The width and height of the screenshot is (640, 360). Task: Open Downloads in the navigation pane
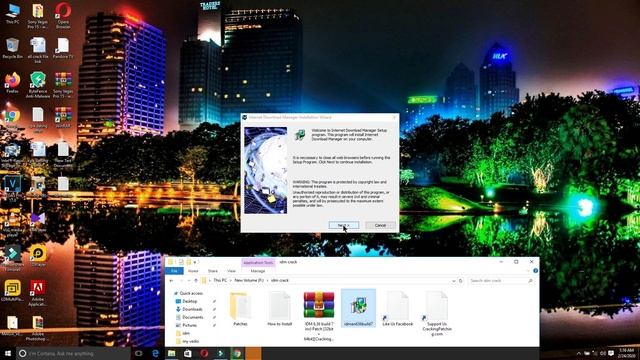tap(189, 309)
